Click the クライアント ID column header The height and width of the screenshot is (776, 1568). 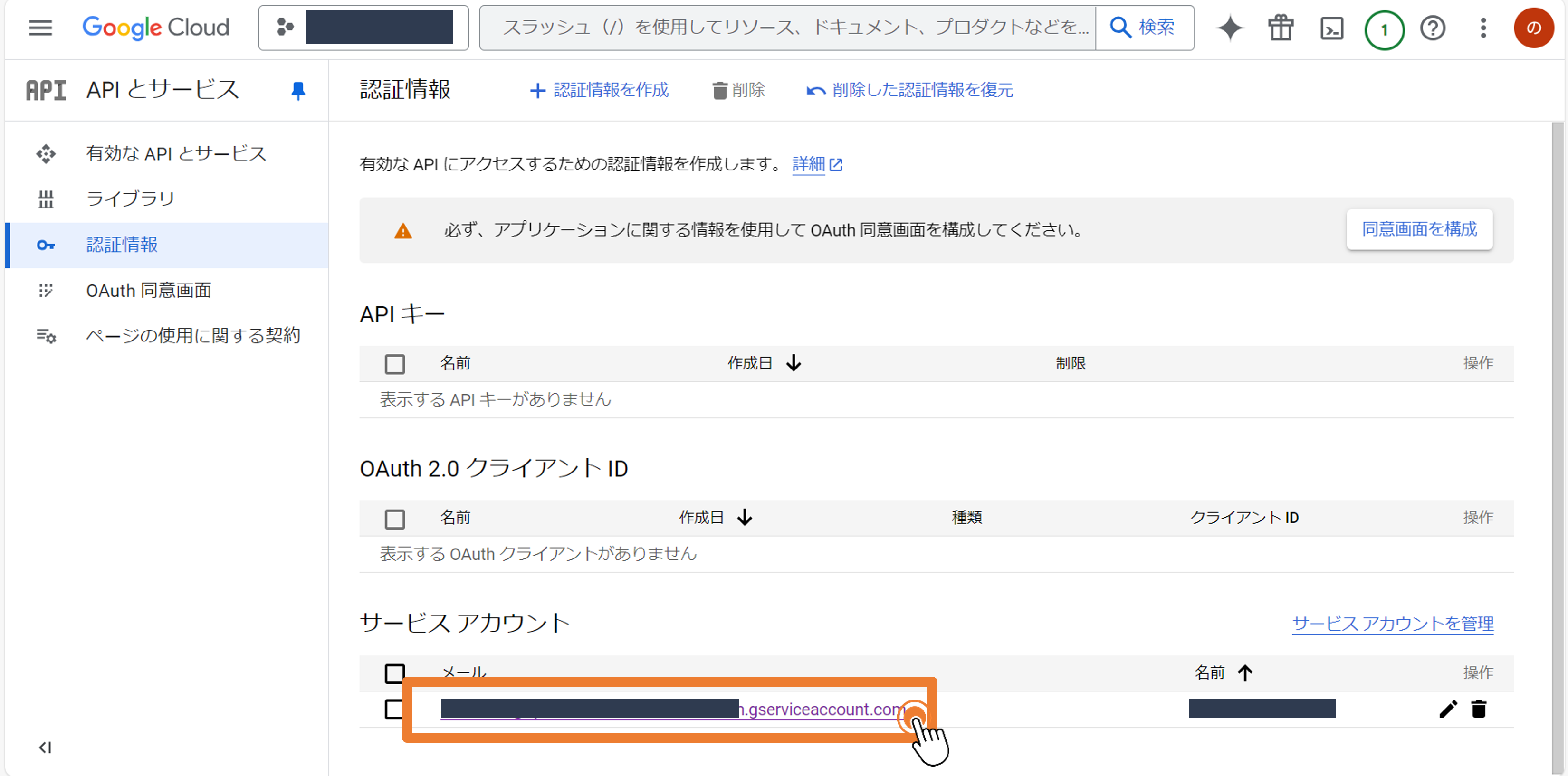pyautogui.click(x=1244, y=518)
